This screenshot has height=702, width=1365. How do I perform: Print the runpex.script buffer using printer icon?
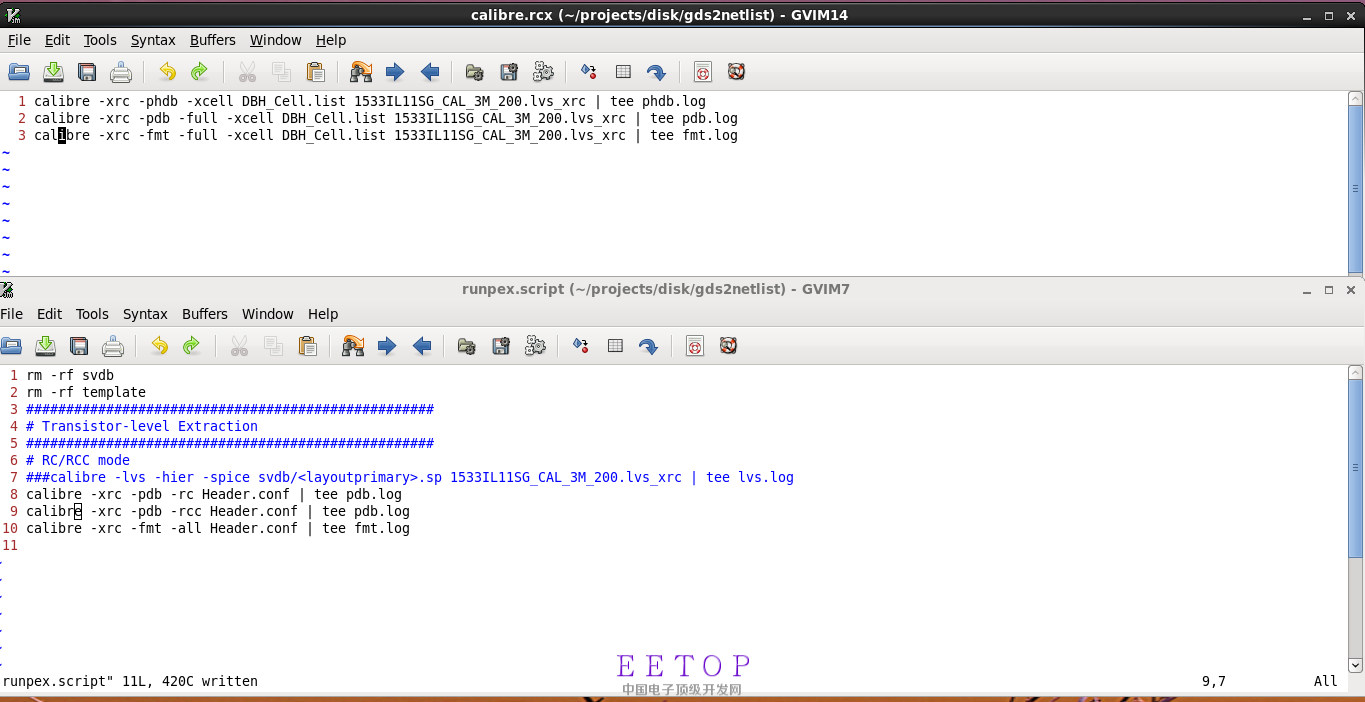(113, 346)
